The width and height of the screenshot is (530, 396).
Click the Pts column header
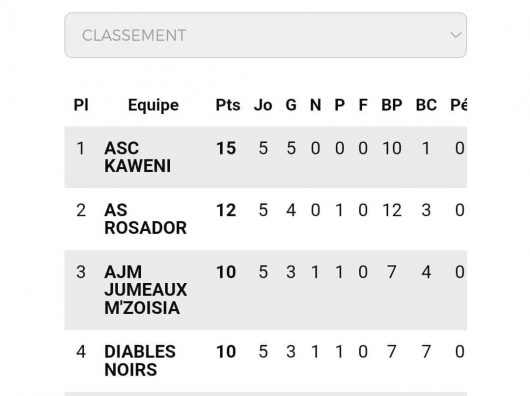point(228,105)
